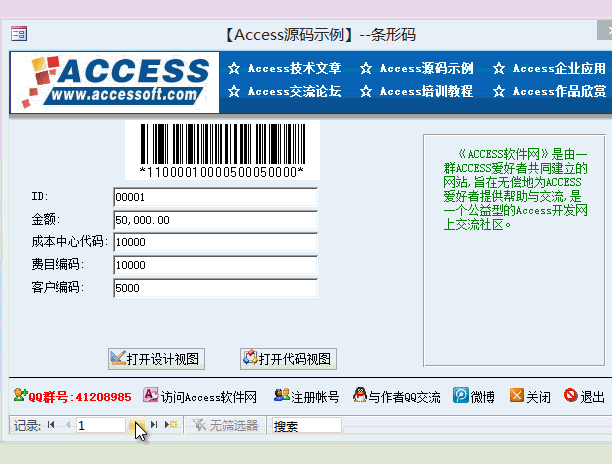The height and width of the screenshot is (464, 612).
Task: Click the QQ penguin icon
Action: click(360, 395)
